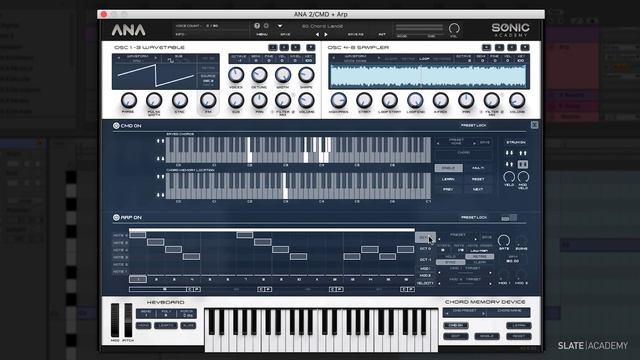
Task: Click the Init item in header
Action: [x=382, y=35]
